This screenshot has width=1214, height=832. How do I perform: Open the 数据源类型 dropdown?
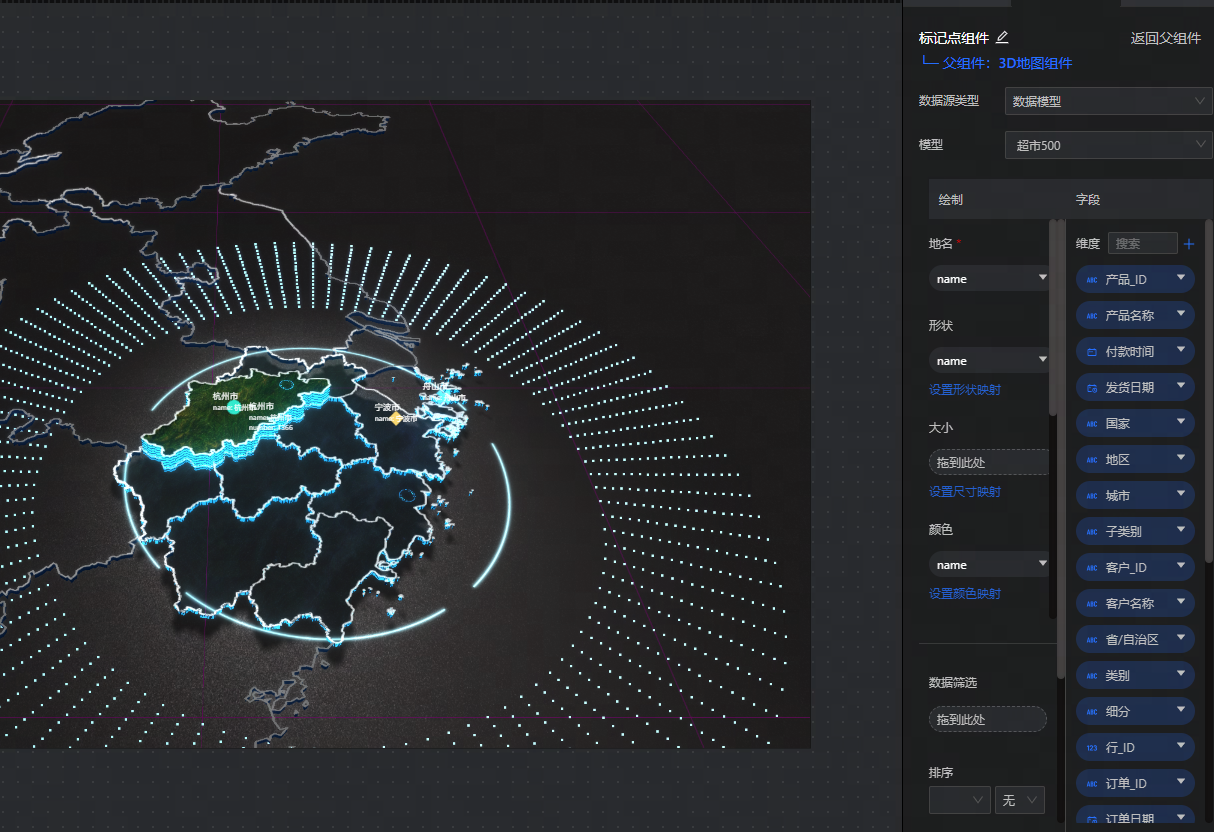1107,101
